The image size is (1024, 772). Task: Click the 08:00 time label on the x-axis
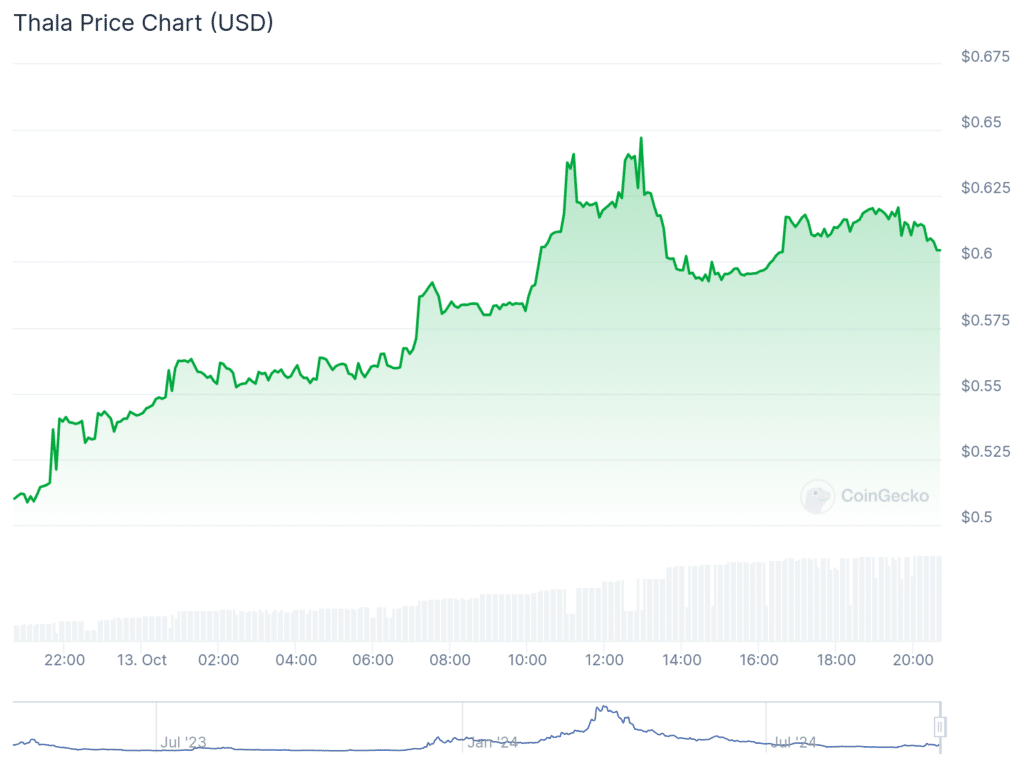point(450,660)
